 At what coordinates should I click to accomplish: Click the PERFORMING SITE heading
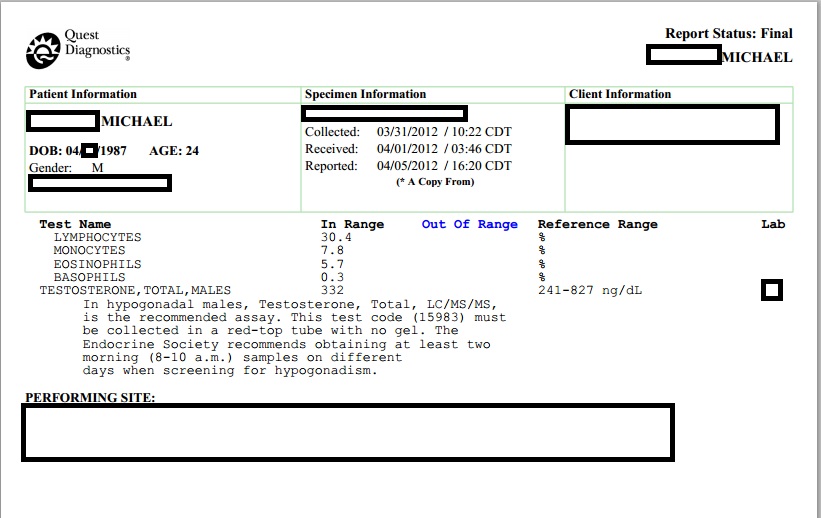(90, 397)
